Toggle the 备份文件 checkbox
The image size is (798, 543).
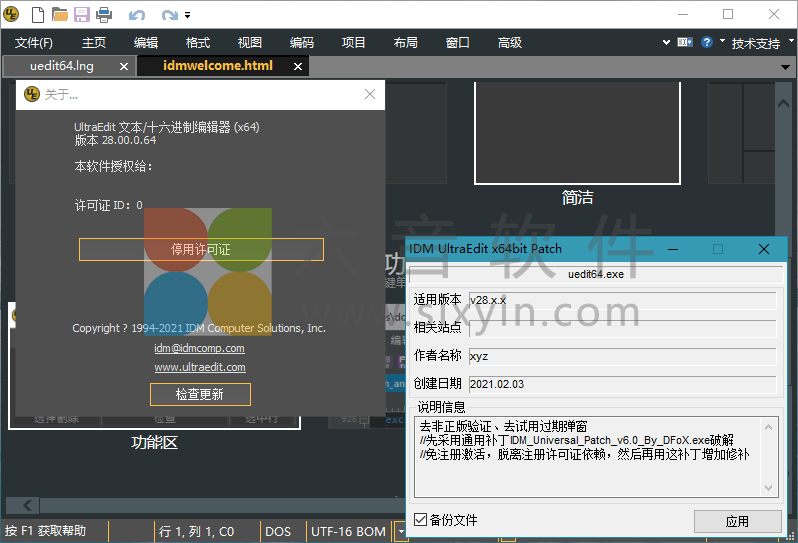420,520
